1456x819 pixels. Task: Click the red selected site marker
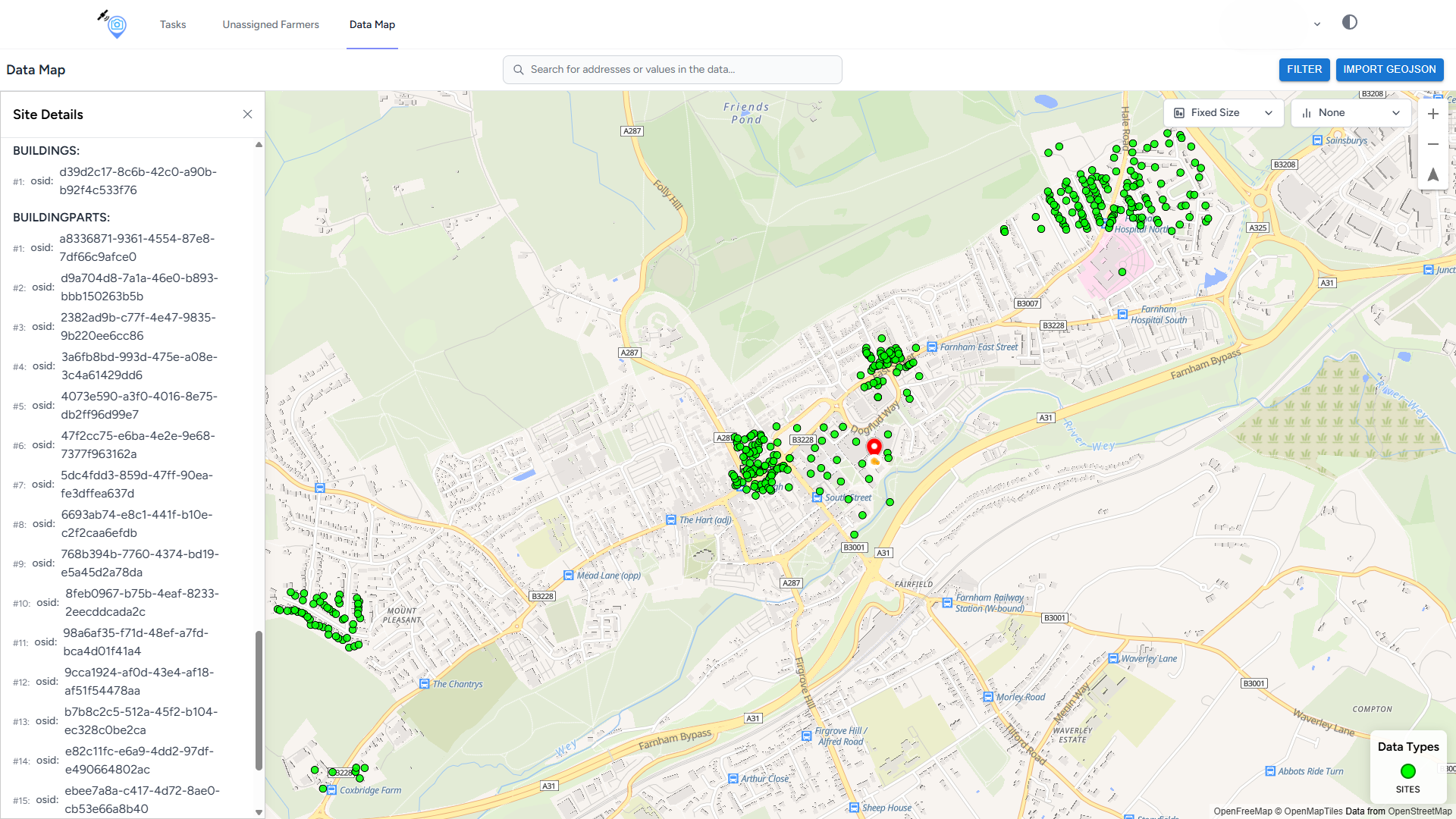coord(874,446)
